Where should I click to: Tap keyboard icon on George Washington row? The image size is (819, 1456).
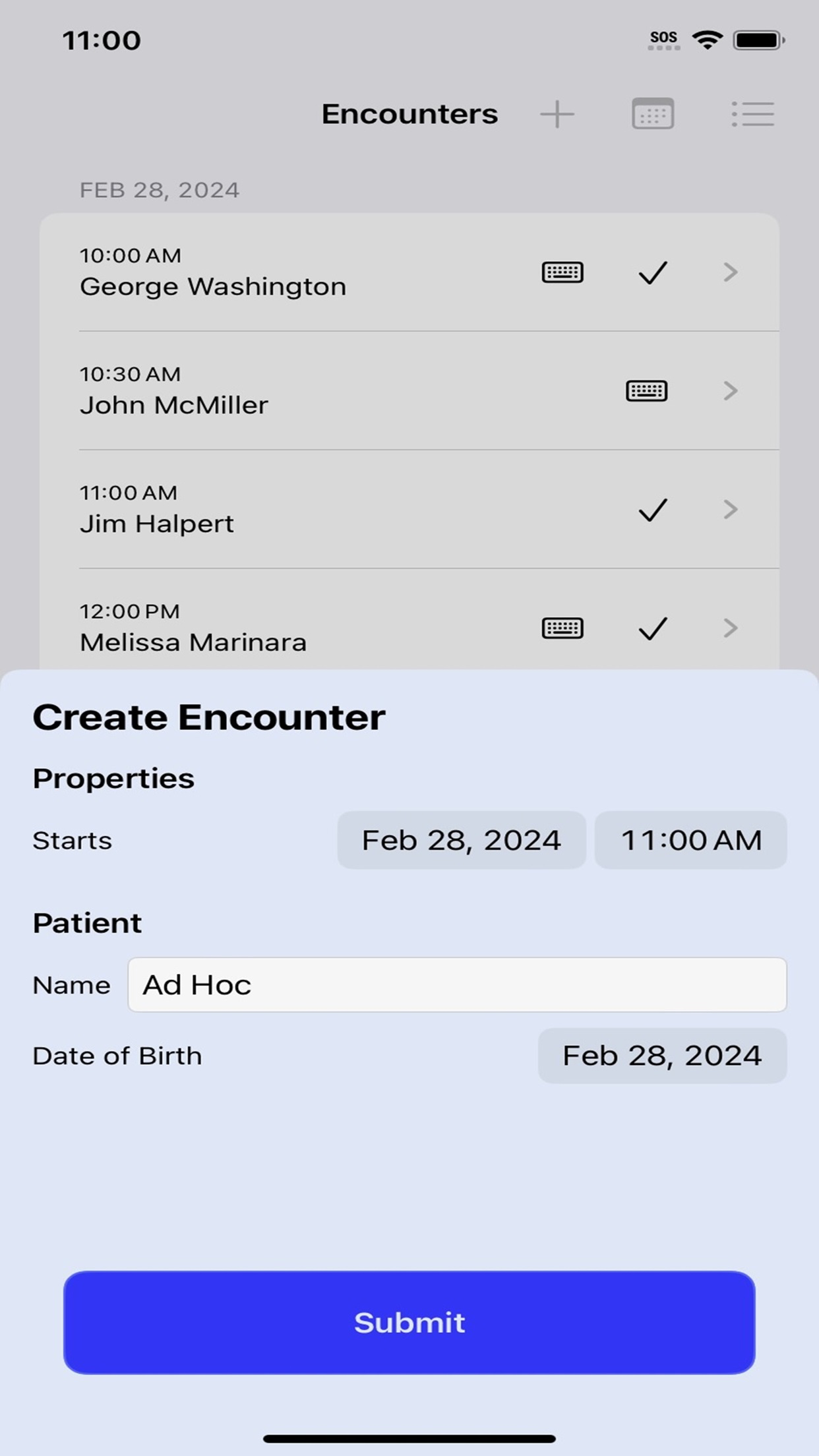tap(562, 272)
